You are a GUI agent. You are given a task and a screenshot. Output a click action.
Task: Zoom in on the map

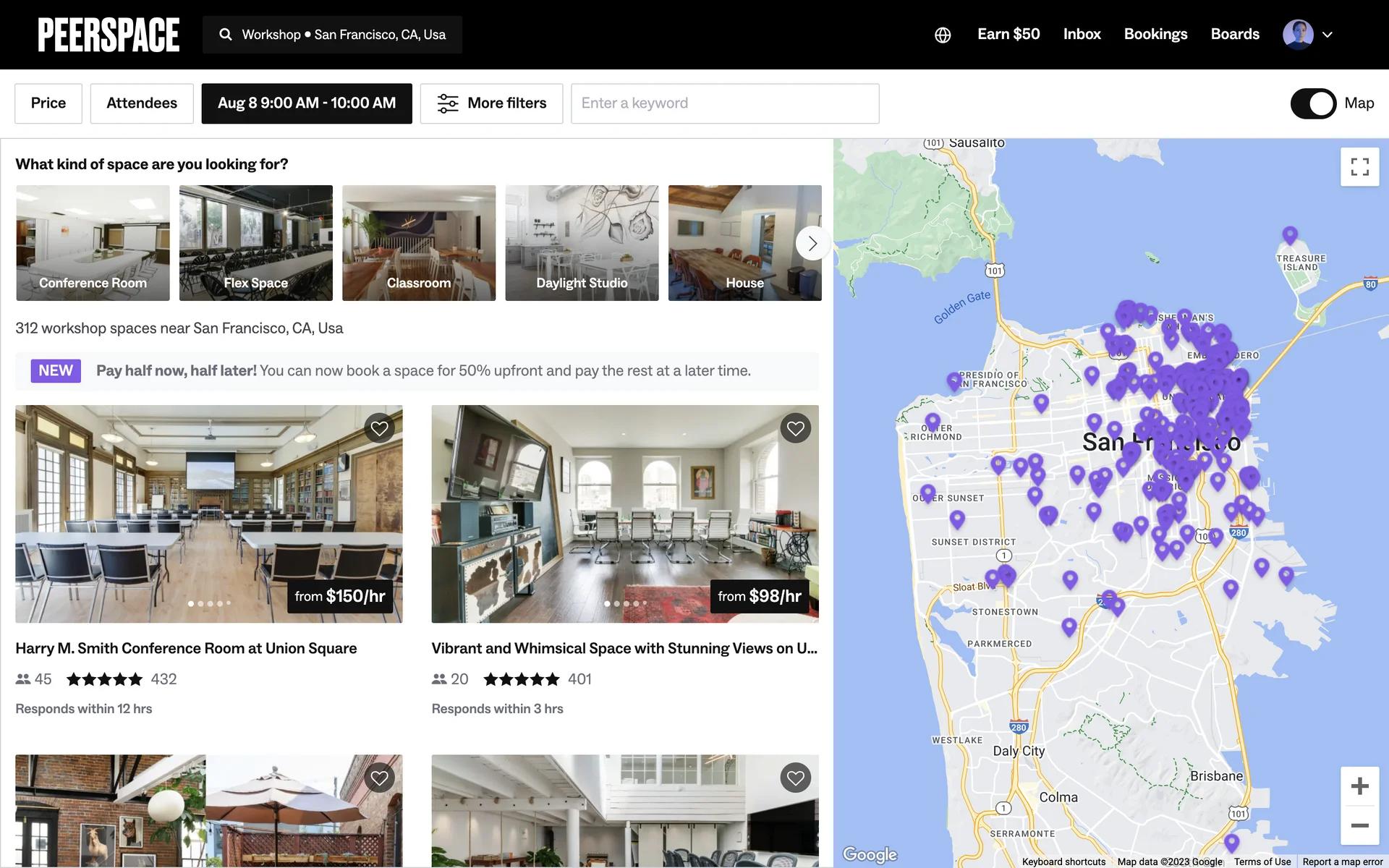click(x=1359, y=786)
